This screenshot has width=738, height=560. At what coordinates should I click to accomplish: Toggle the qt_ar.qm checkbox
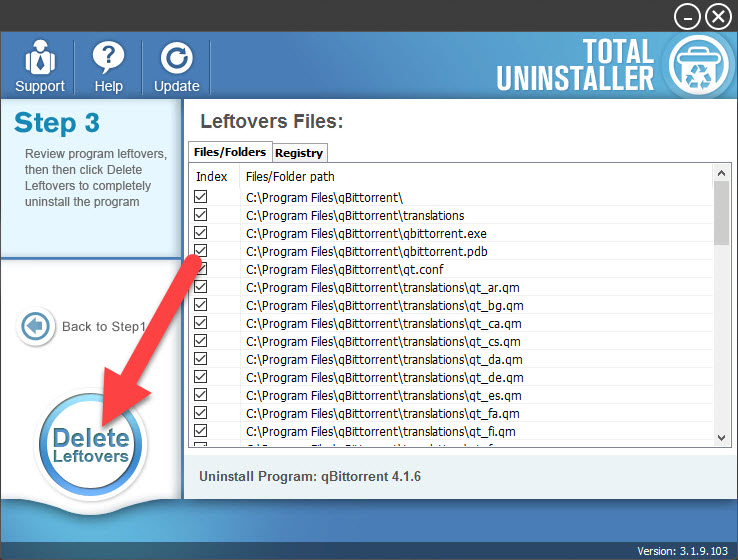201,287
